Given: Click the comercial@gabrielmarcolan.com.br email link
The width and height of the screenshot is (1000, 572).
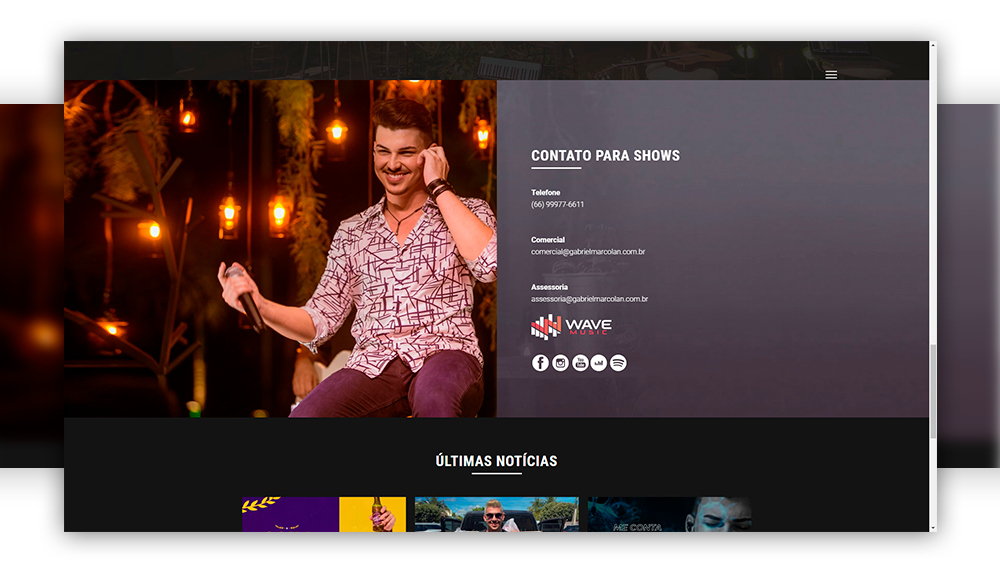Looking at the screenshot, I should click(588, 252).
